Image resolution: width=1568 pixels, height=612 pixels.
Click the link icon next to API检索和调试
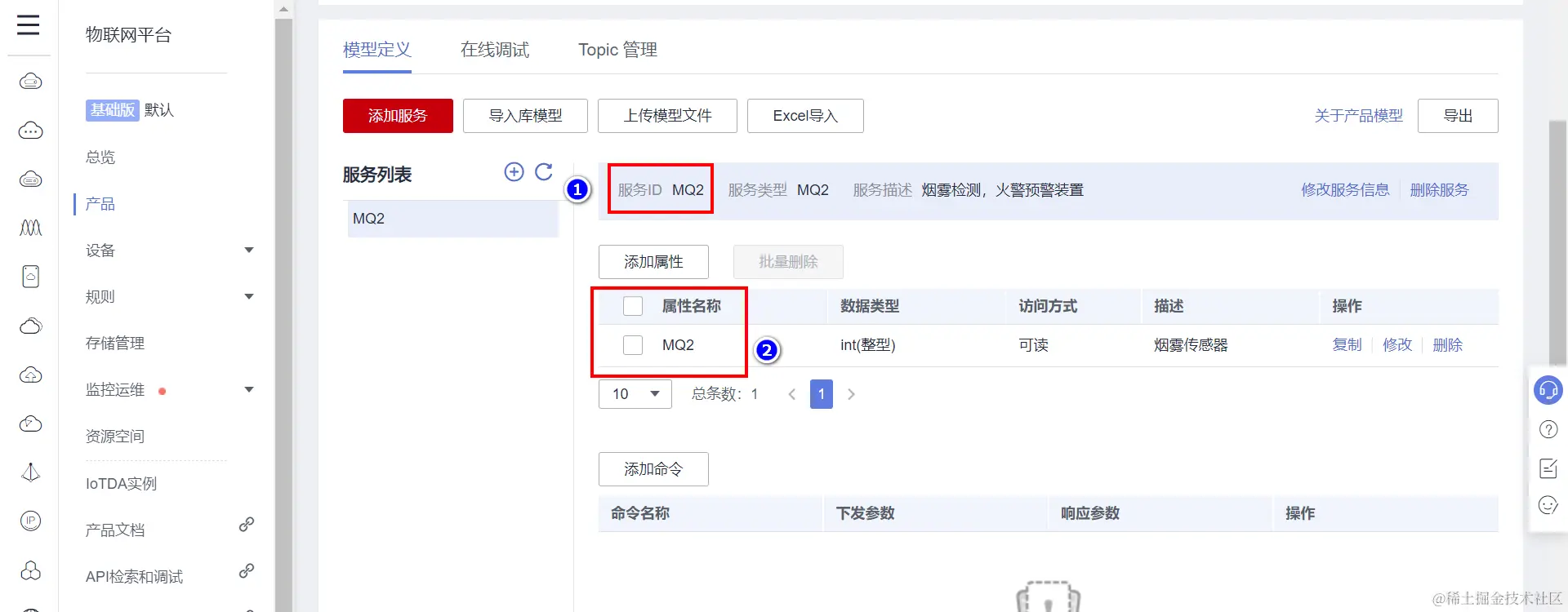(247, 570)
